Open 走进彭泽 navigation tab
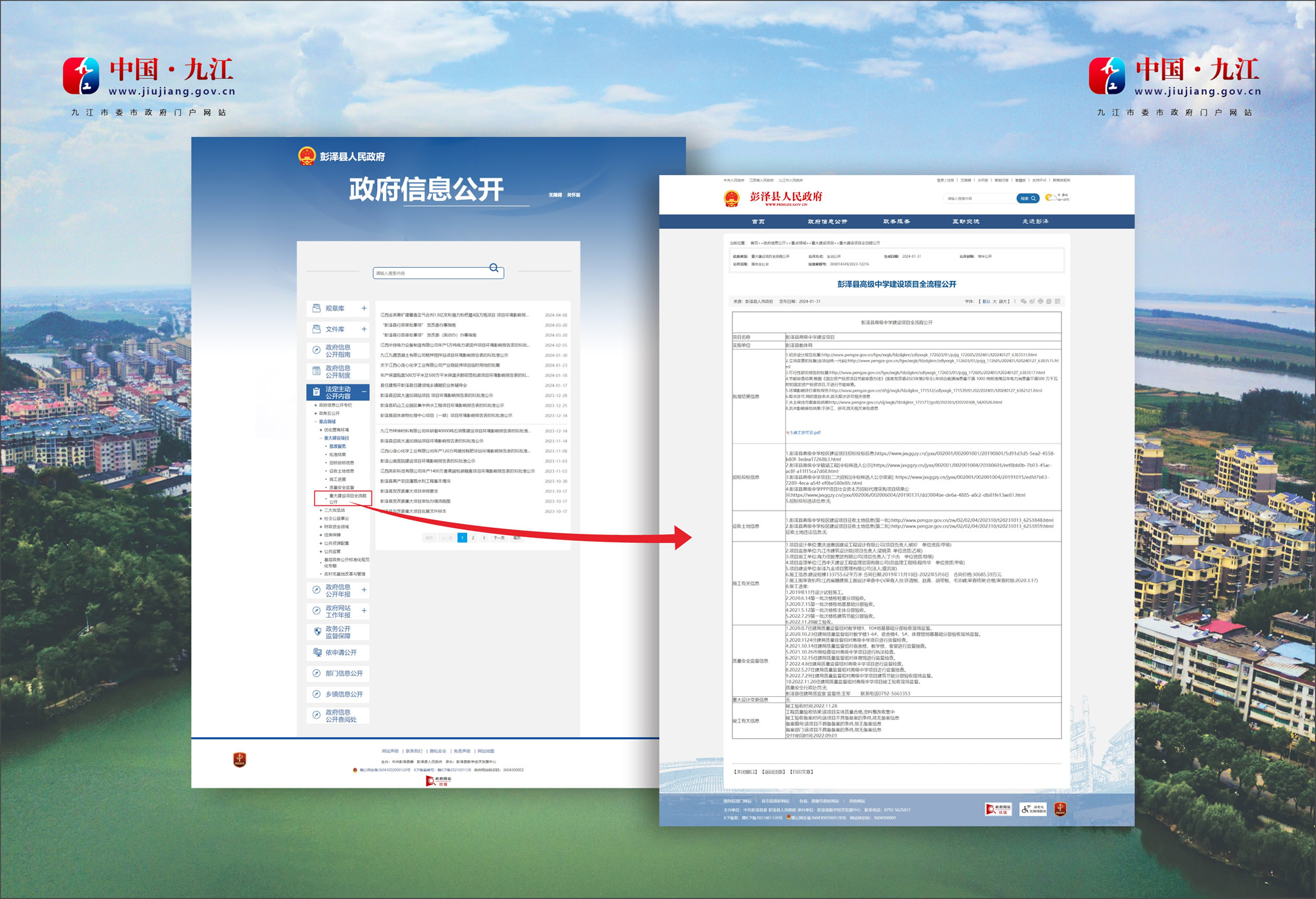This screenshot has height=899, width=1316. pyautogui.click(x=1035, y=222)
